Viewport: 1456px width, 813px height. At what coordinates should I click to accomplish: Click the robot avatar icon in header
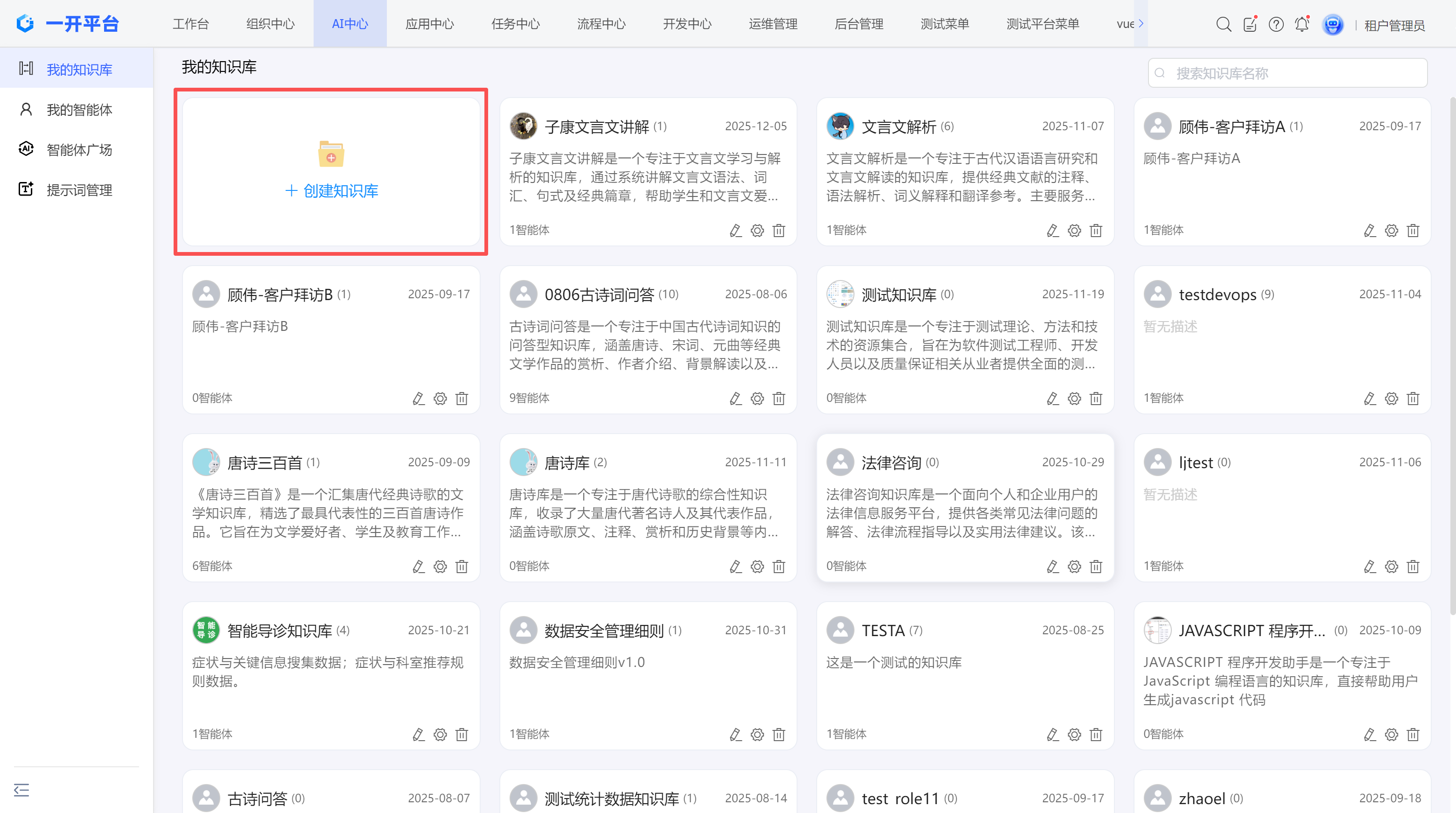[1332, 24]
